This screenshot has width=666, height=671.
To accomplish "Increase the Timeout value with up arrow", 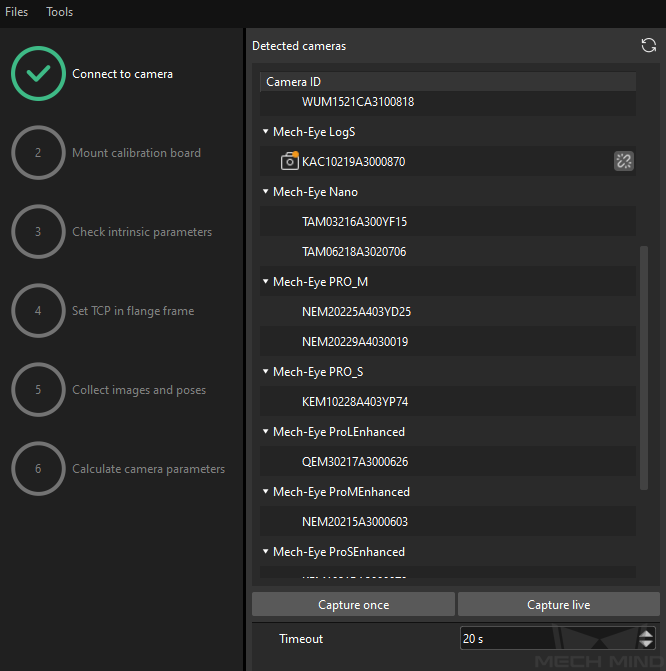I will [x=646, y=633].
